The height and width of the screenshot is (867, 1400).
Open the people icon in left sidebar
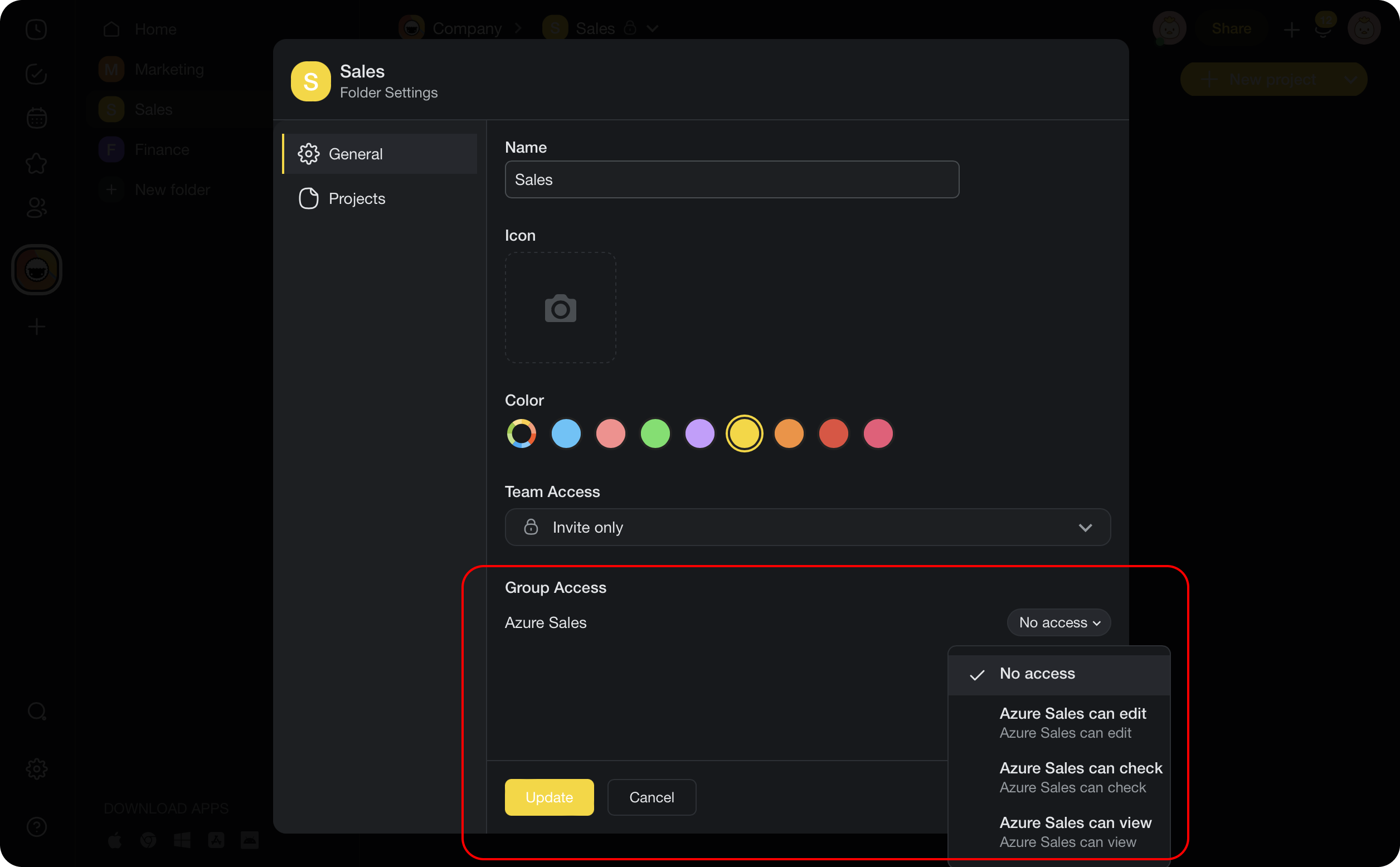click(36, 208)
